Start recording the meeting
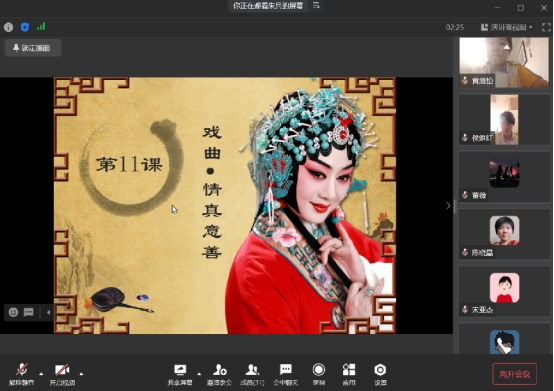The width and height of the screenshot is (554, 391). [x=319, y=374]
